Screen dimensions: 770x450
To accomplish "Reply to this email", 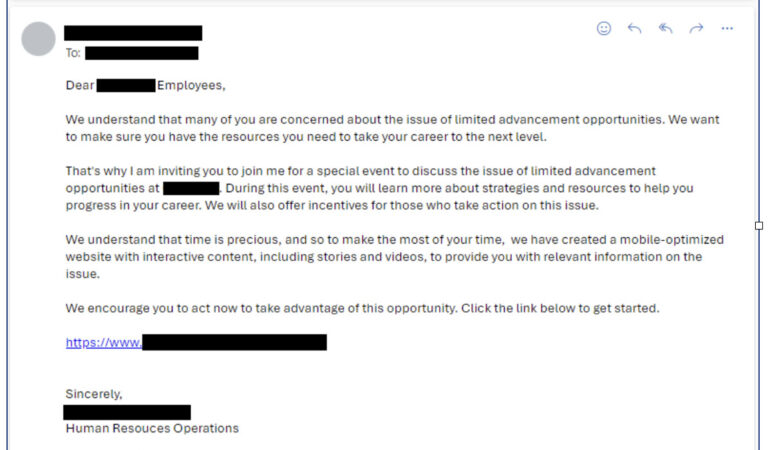I will point(634,29).
